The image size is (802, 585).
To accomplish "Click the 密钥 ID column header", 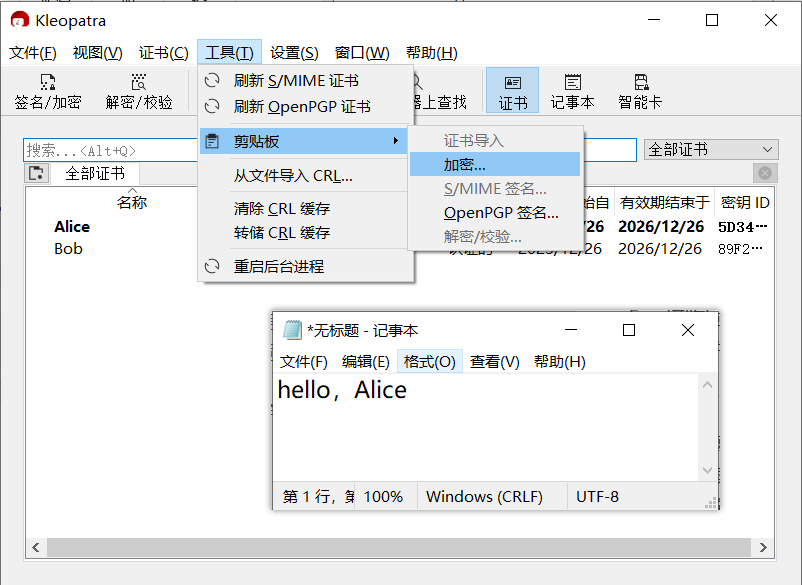I will [x=745, y=202].
